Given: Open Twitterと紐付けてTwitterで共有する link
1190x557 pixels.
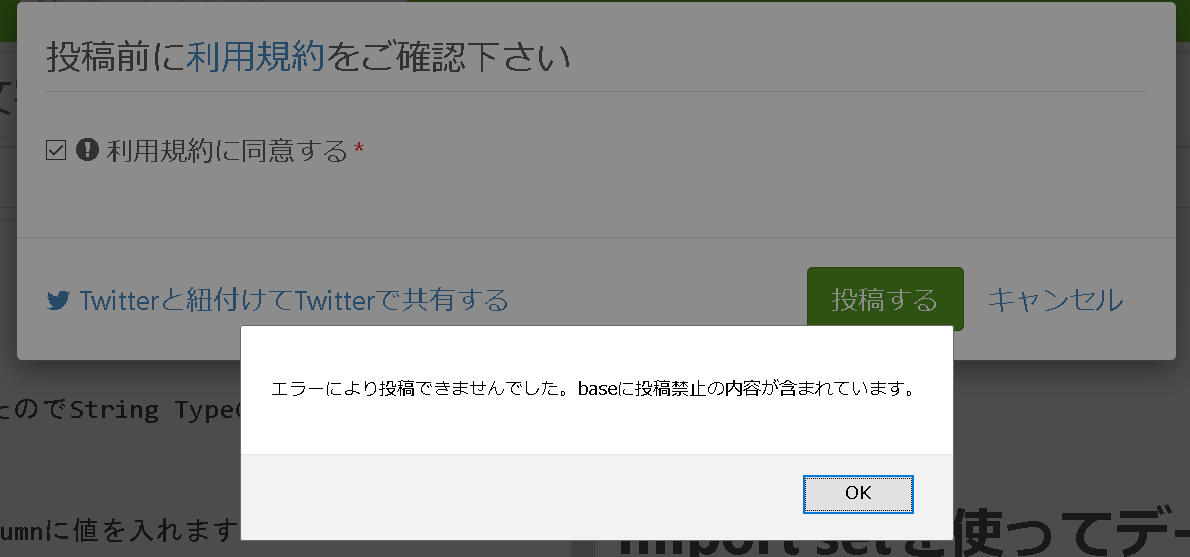Looking at the screenshot, I should 294,301.
